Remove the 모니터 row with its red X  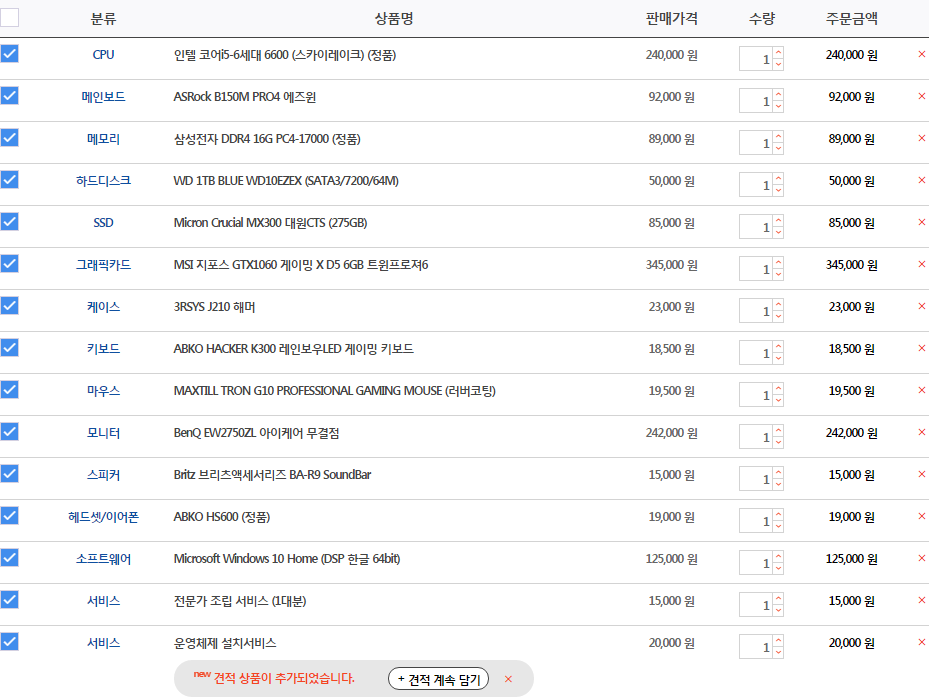[921, 433]
